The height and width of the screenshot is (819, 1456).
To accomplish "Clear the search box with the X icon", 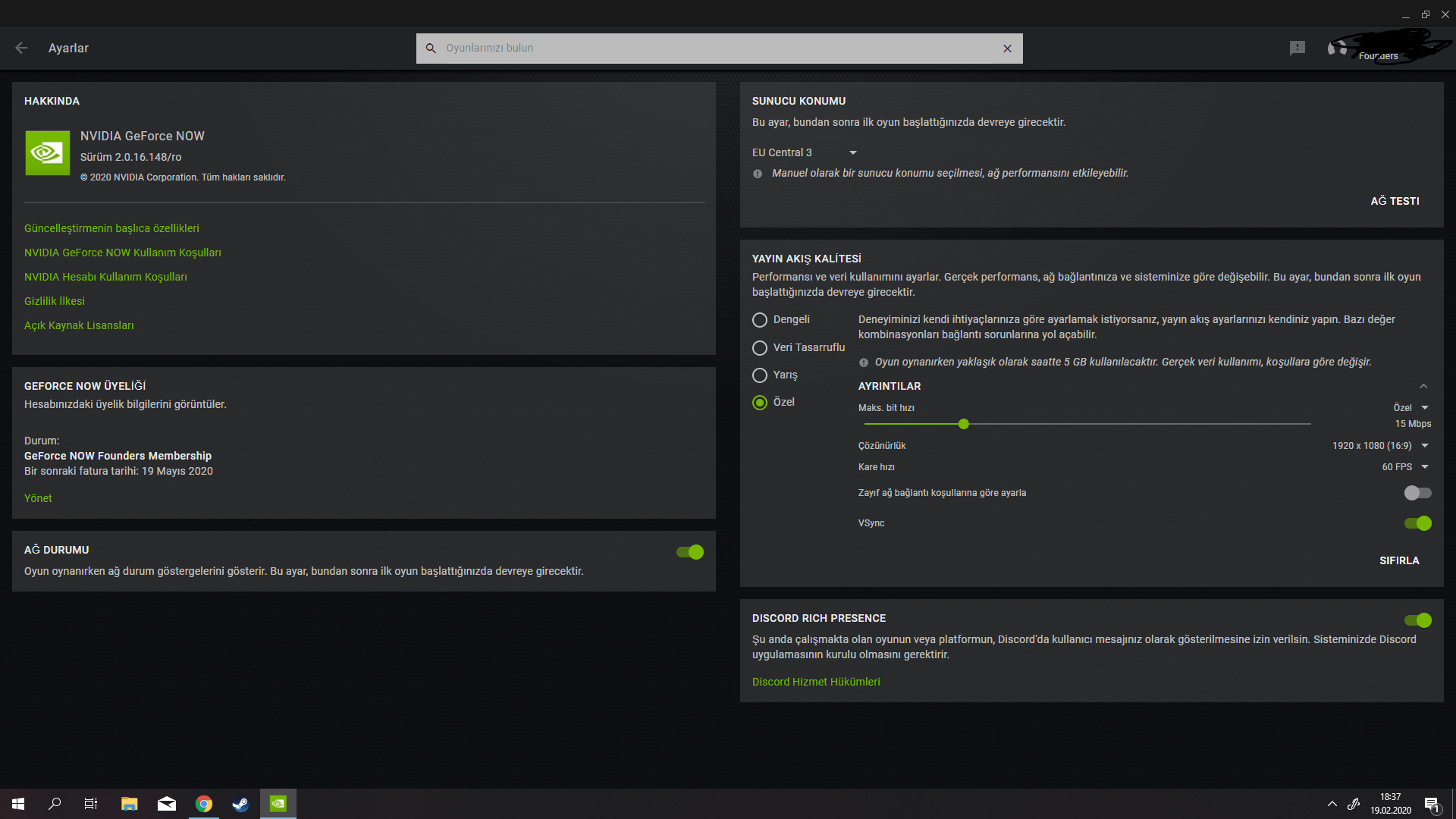I will [x=1007, y=49].
